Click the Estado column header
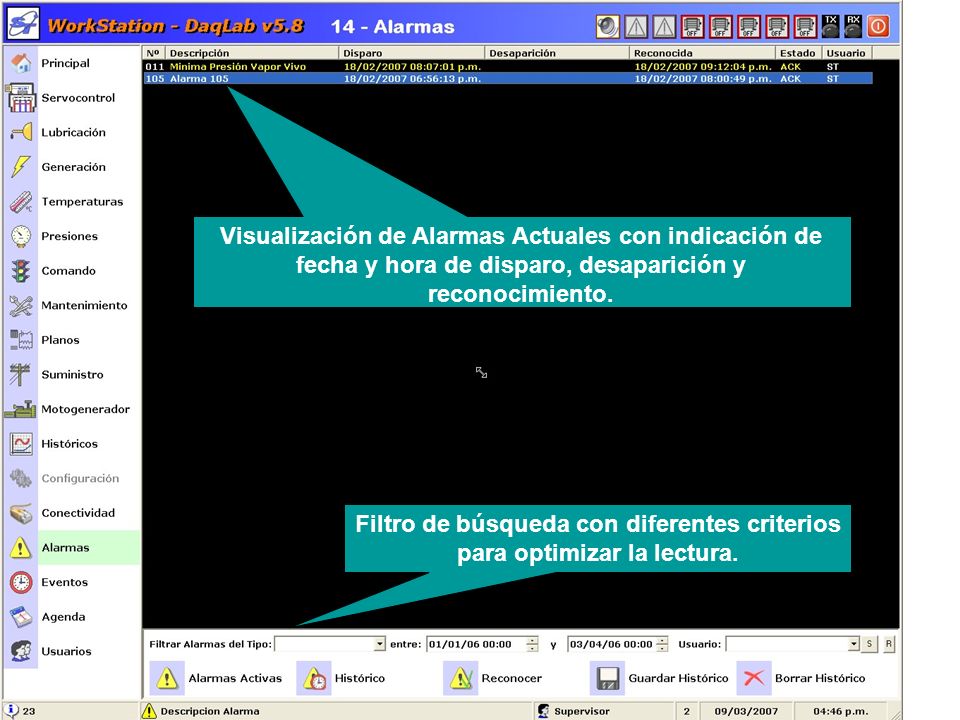This screenshot has width=960, height=720. tap(798, 53)
